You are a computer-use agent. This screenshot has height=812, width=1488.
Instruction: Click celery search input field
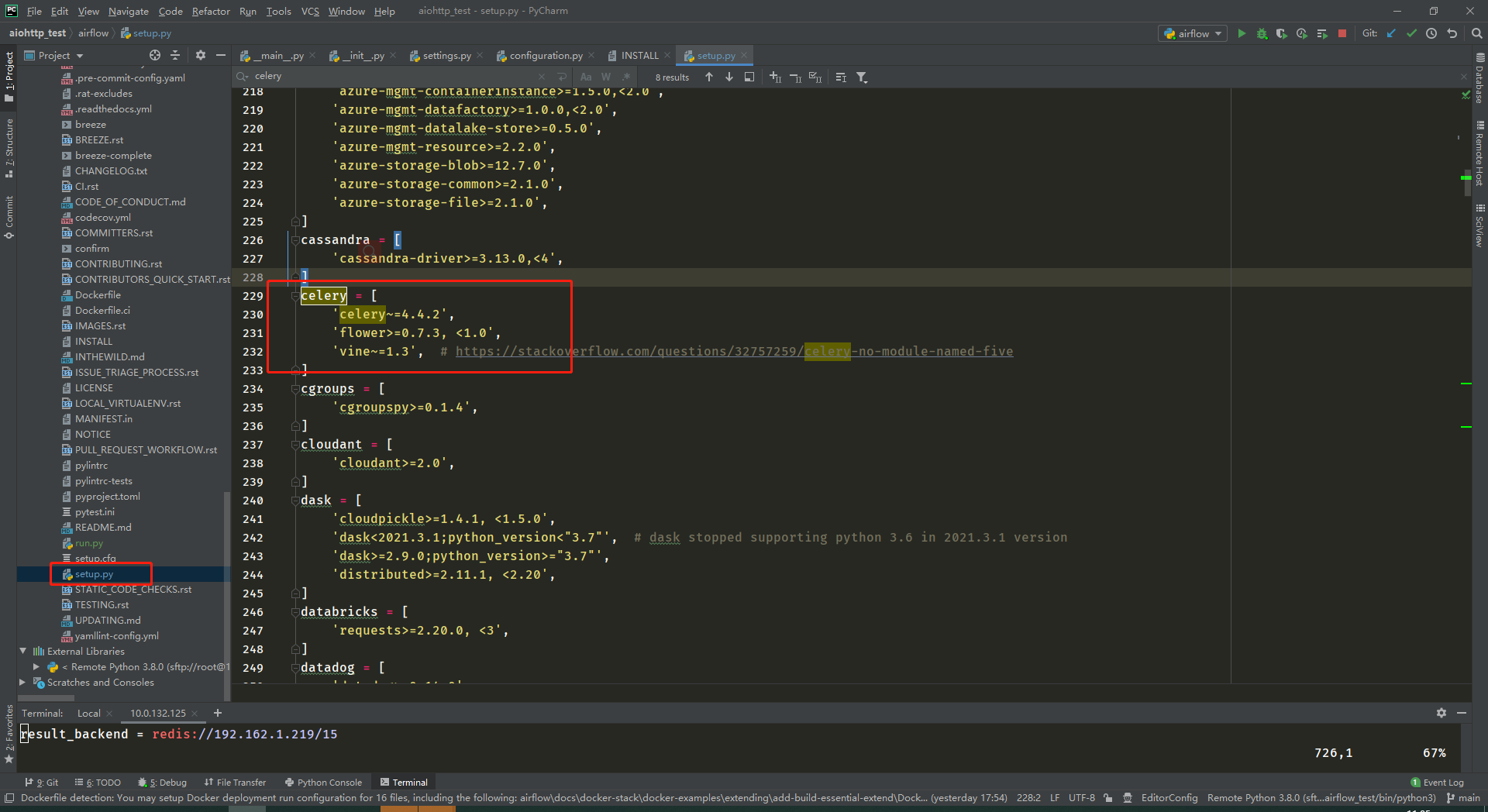tap(395, 76)
